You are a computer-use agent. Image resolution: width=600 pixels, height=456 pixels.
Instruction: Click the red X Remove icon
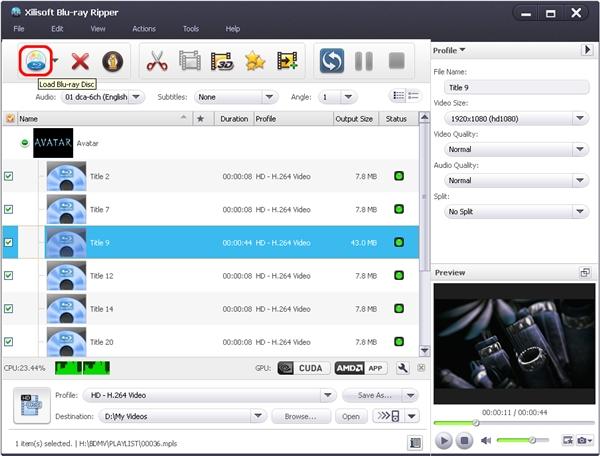(x=80, y=61)
